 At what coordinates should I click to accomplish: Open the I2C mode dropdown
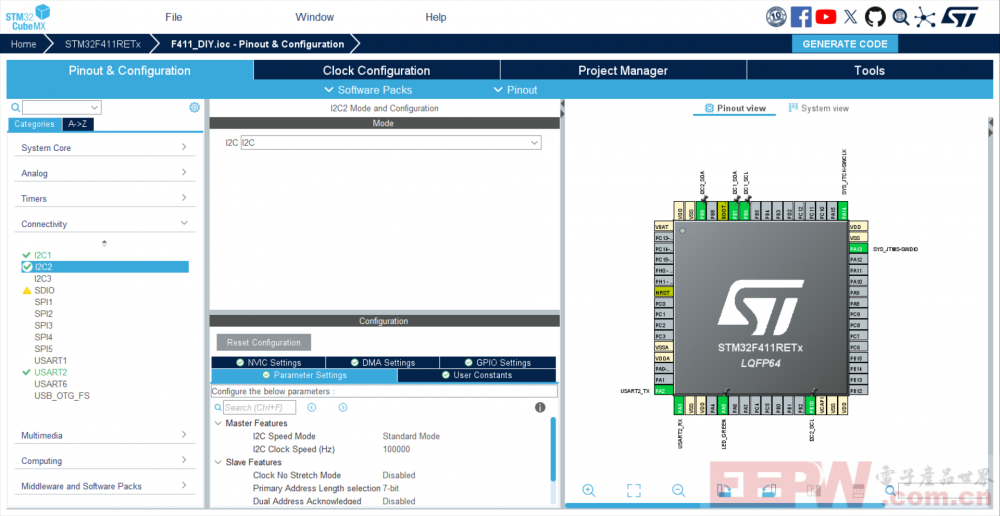tap(391, 143)
